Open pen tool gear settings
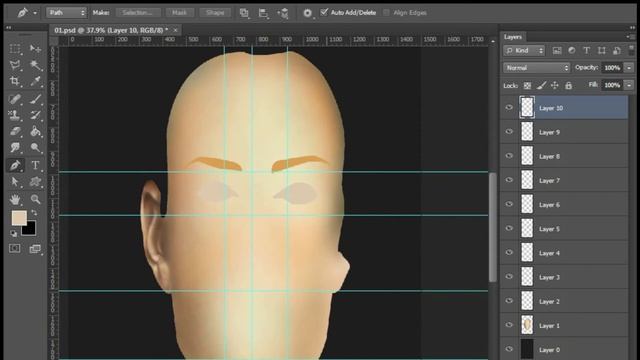This screenshot has height=360, width=640. [x=307, y=13]
